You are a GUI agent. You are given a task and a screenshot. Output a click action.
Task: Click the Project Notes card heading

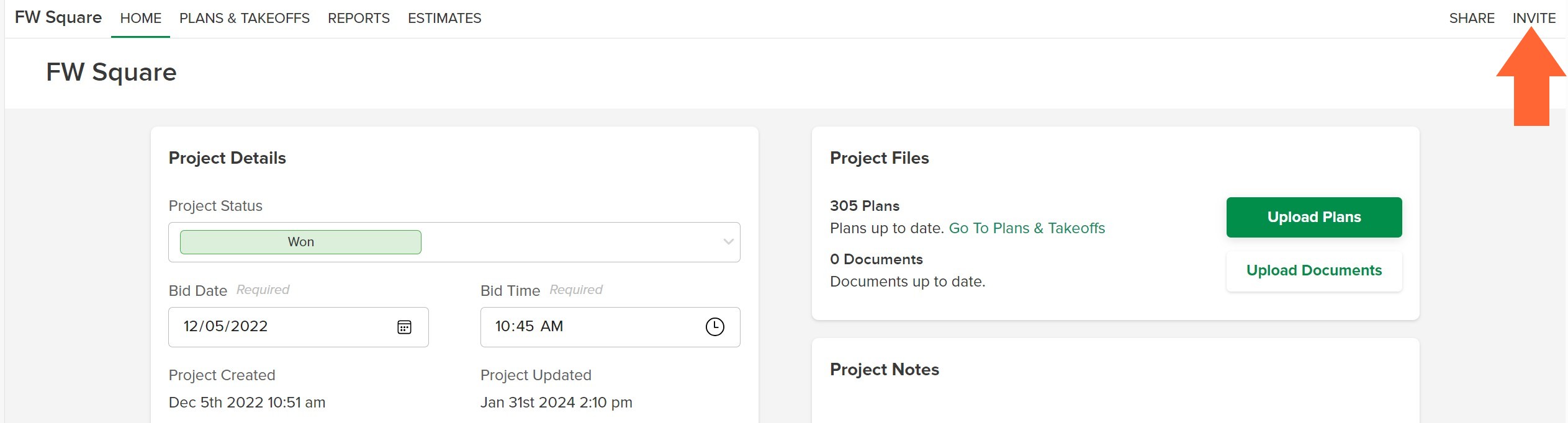tap(884, 370)
